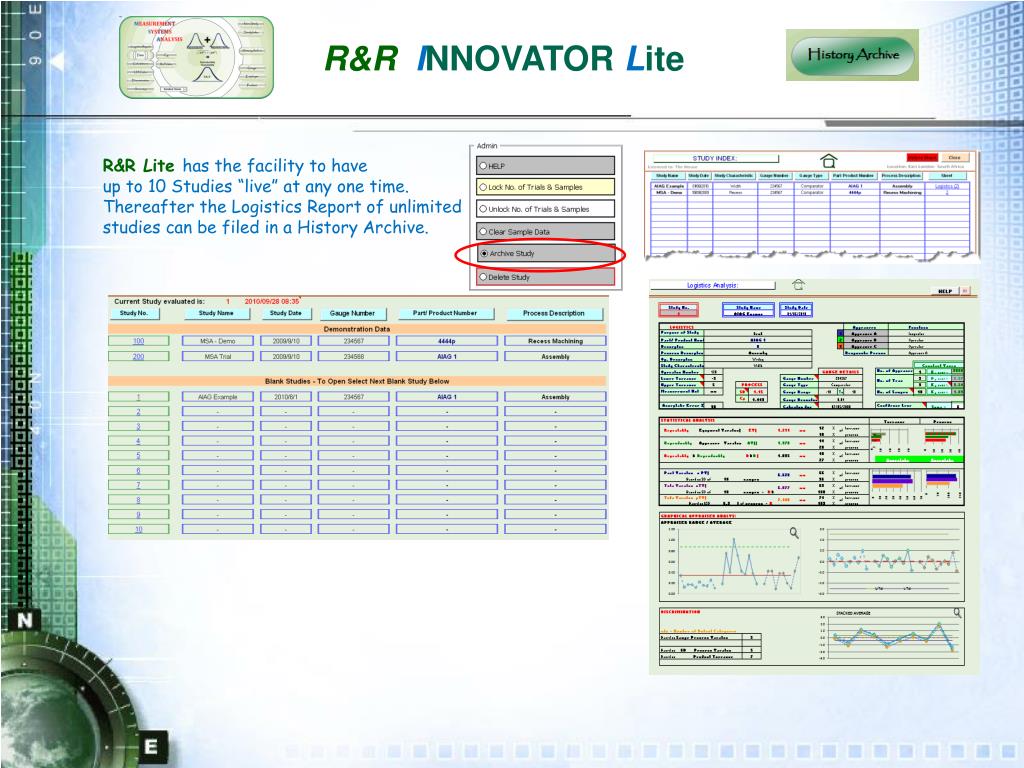Click the 'MSA Trial' study name cell

click(x=217, y=357)
